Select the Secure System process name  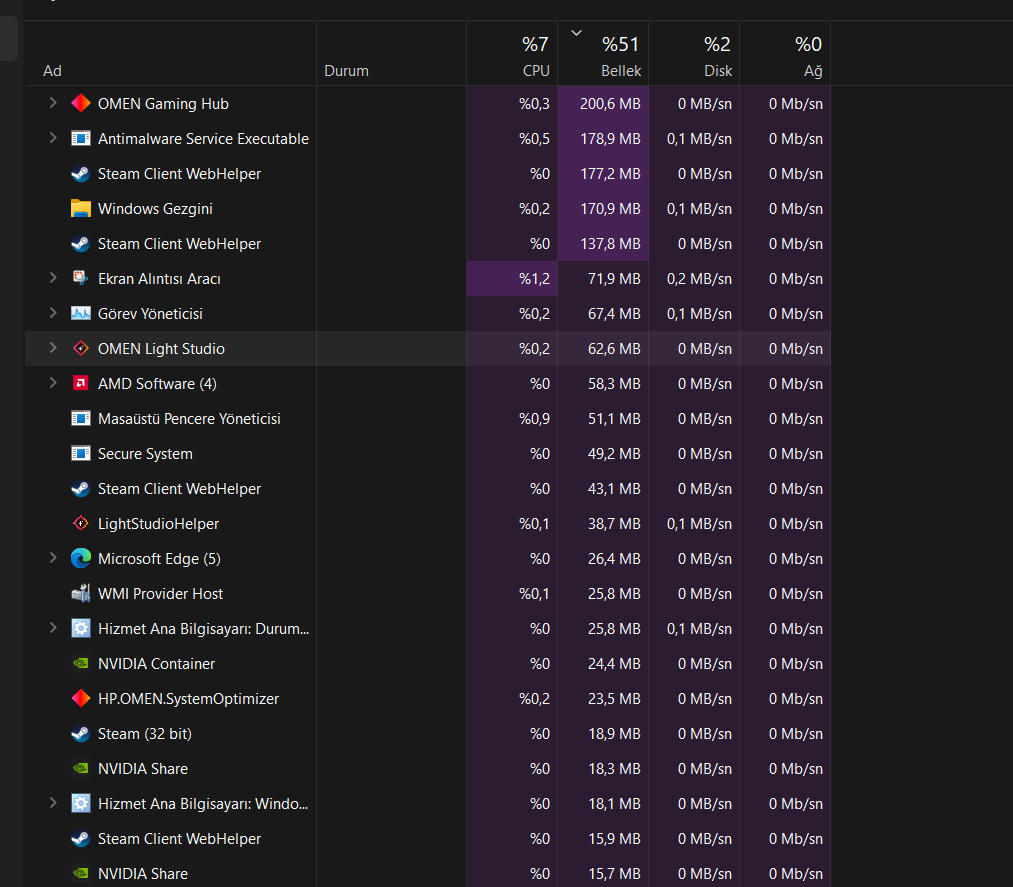pyautogui.click(x=145, y=454)
